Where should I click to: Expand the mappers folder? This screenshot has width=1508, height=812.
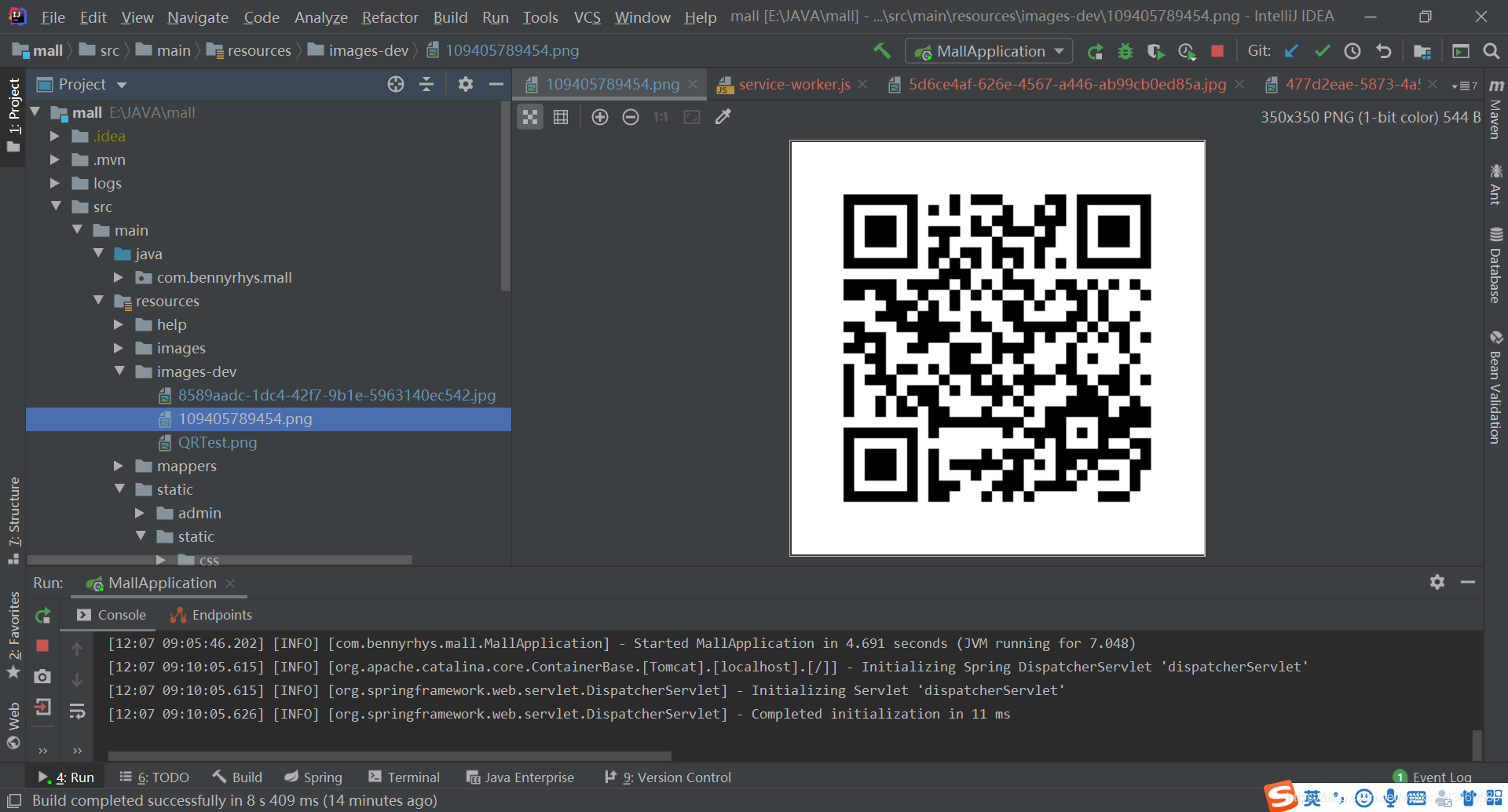pos(119,466)
